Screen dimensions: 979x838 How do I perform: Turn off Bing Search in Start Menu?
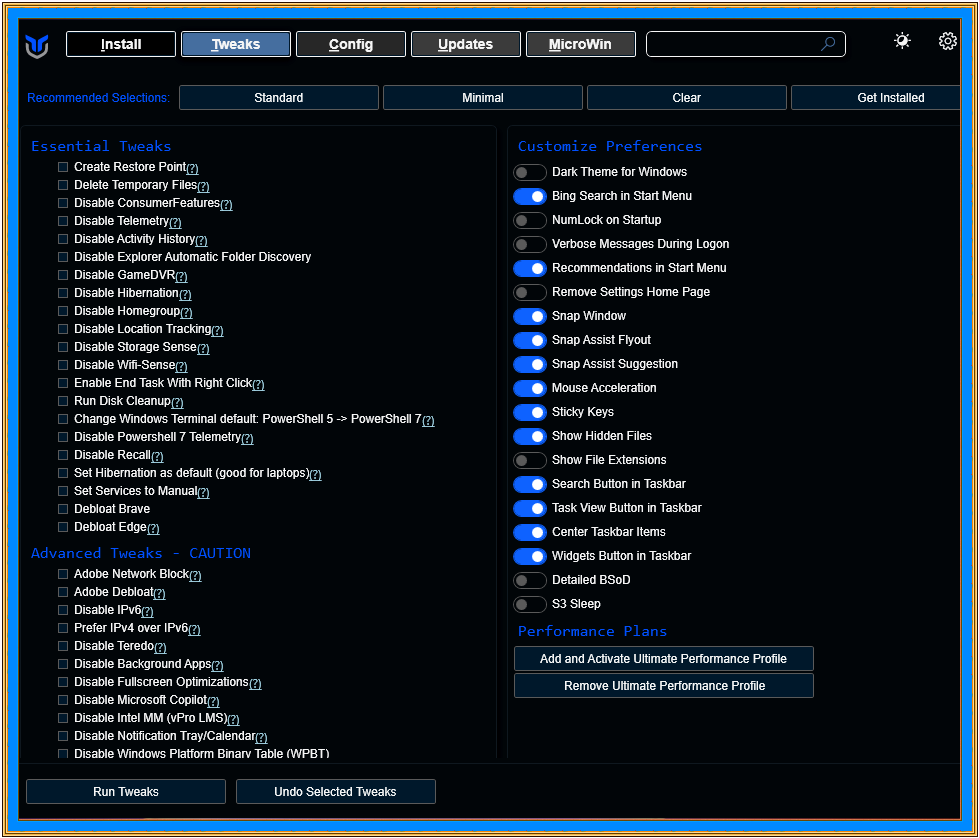[529, 196]
